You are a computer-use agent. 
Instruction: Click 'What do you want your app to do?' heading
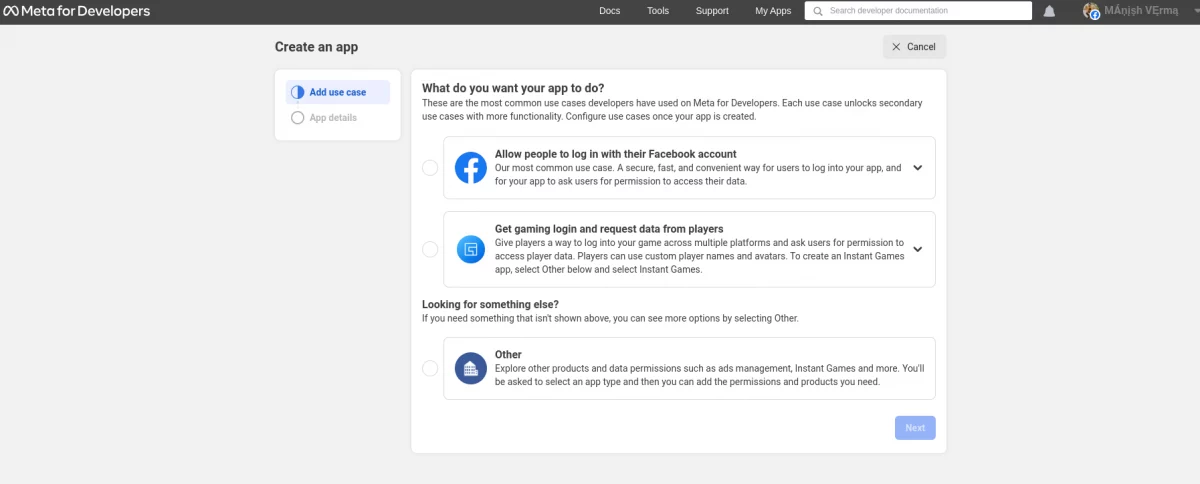(513, 88)
